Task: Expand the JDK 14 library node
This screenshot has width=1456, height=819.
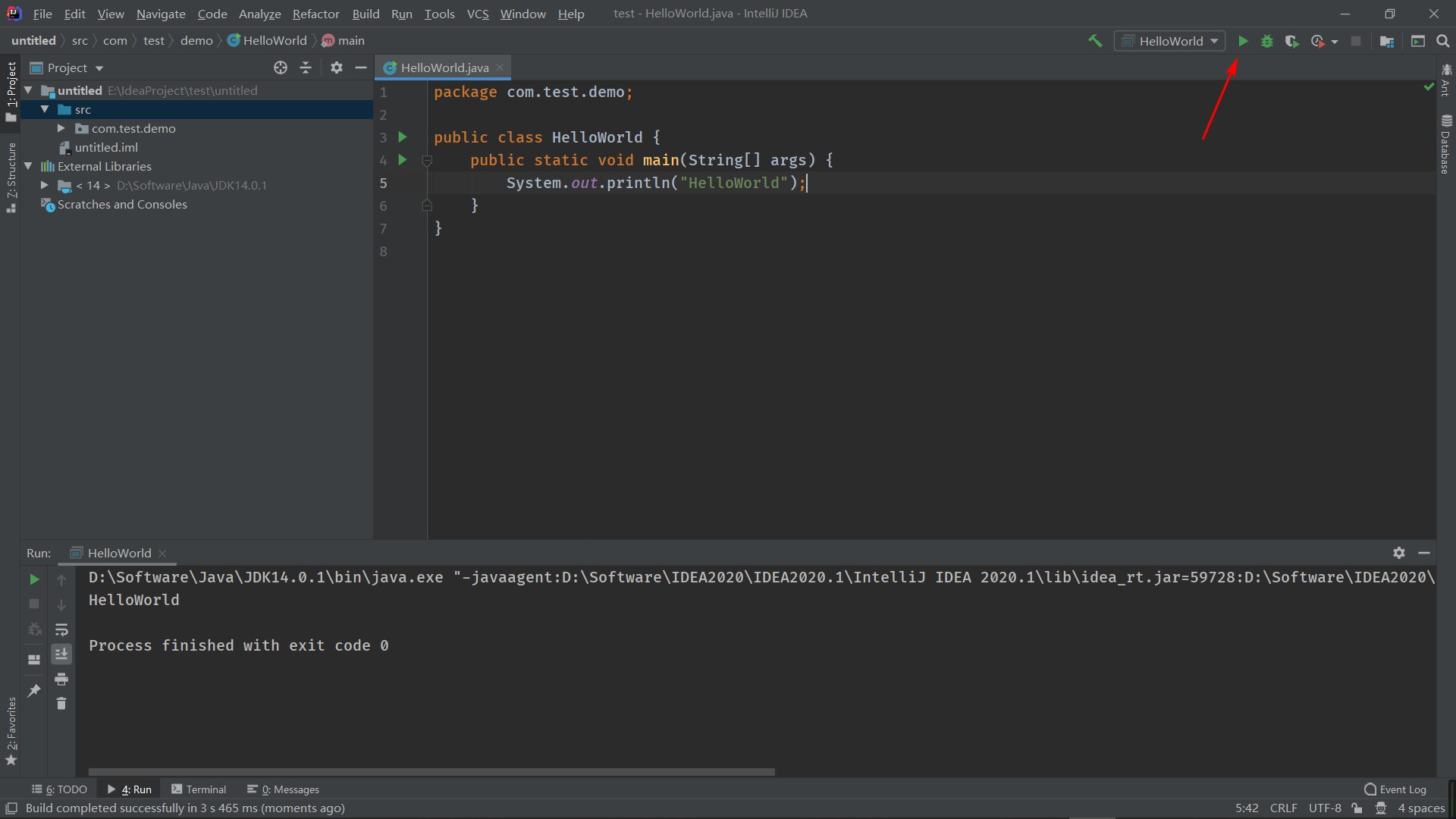Action: click(45, 185)
